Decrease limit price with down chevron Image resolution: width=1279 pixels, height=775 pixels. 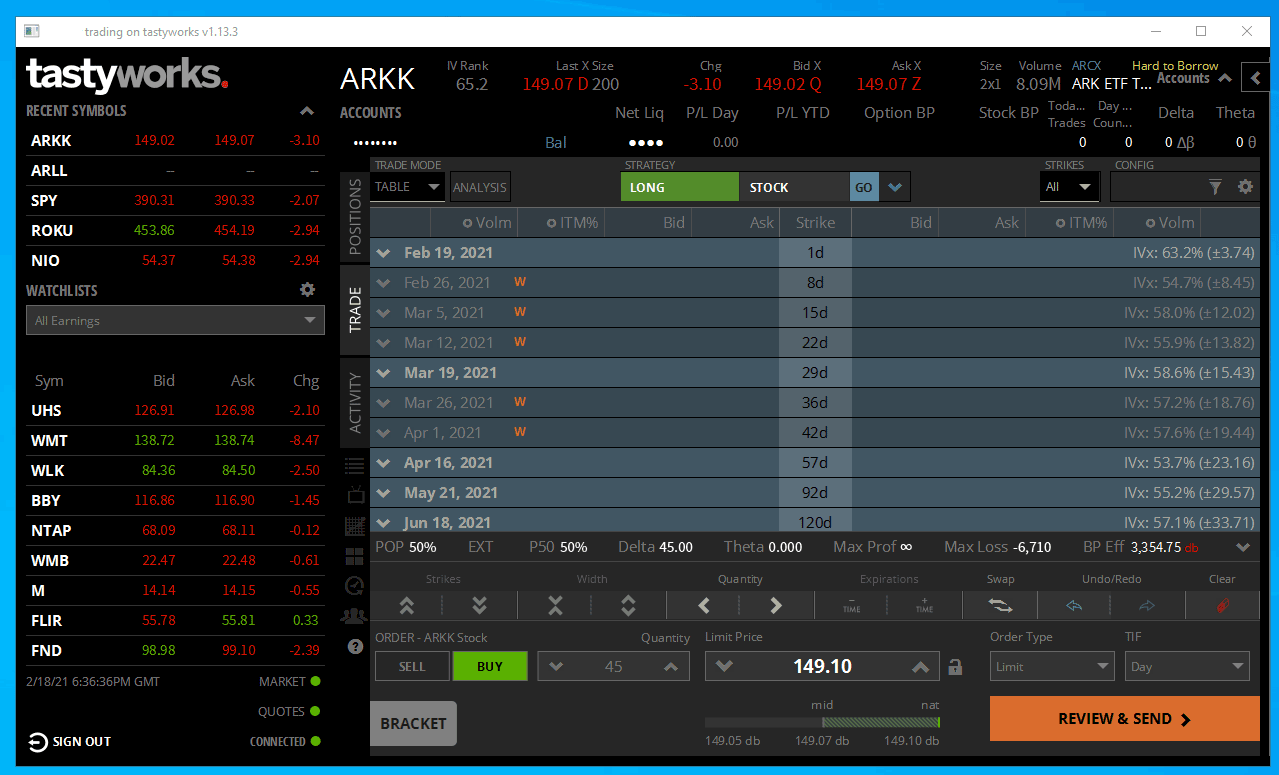724,667
